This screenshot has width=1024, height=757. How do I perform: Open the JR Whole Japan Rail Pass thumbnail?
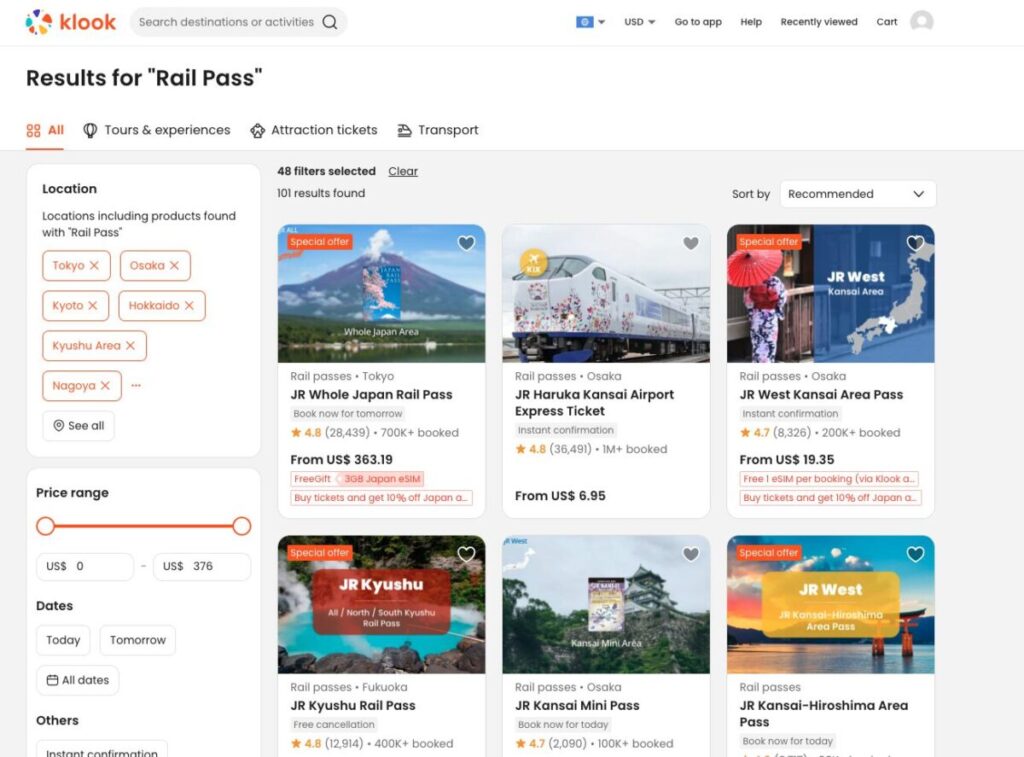pyautogui.click(x=381, y=294)
